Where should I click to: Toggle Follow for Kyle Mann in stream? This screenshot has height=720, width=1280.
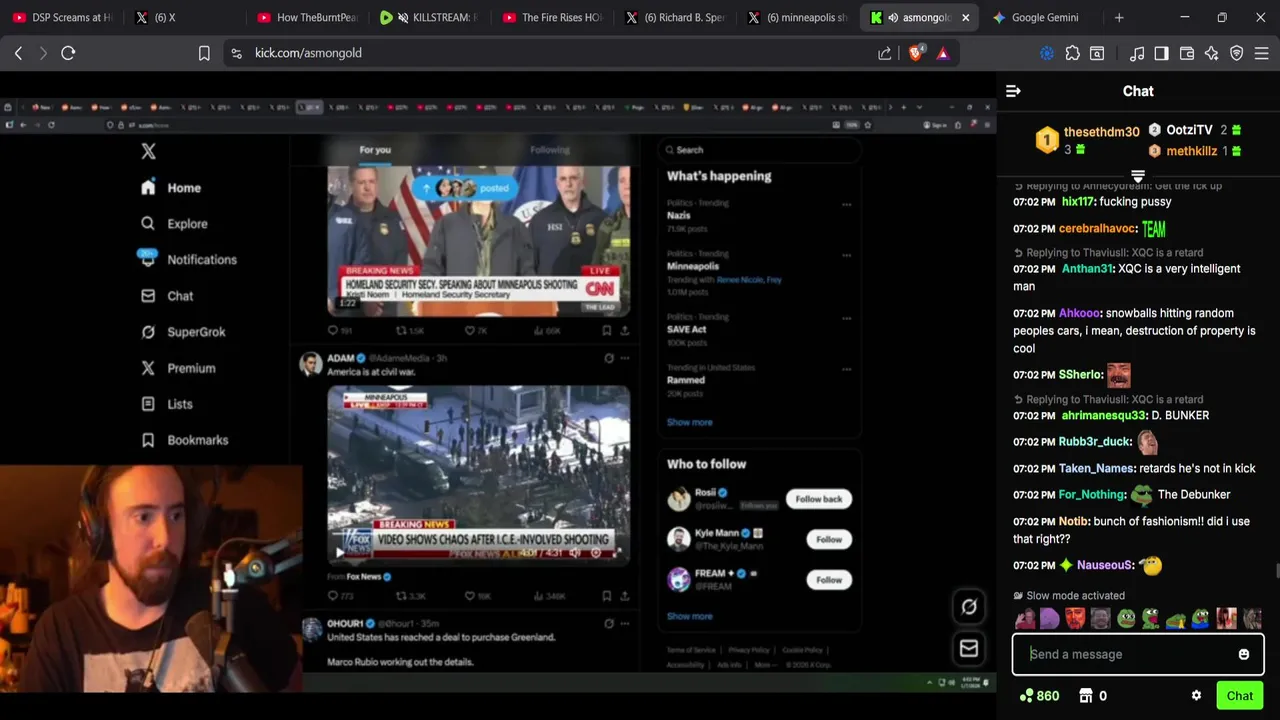(x=829, y=539)
